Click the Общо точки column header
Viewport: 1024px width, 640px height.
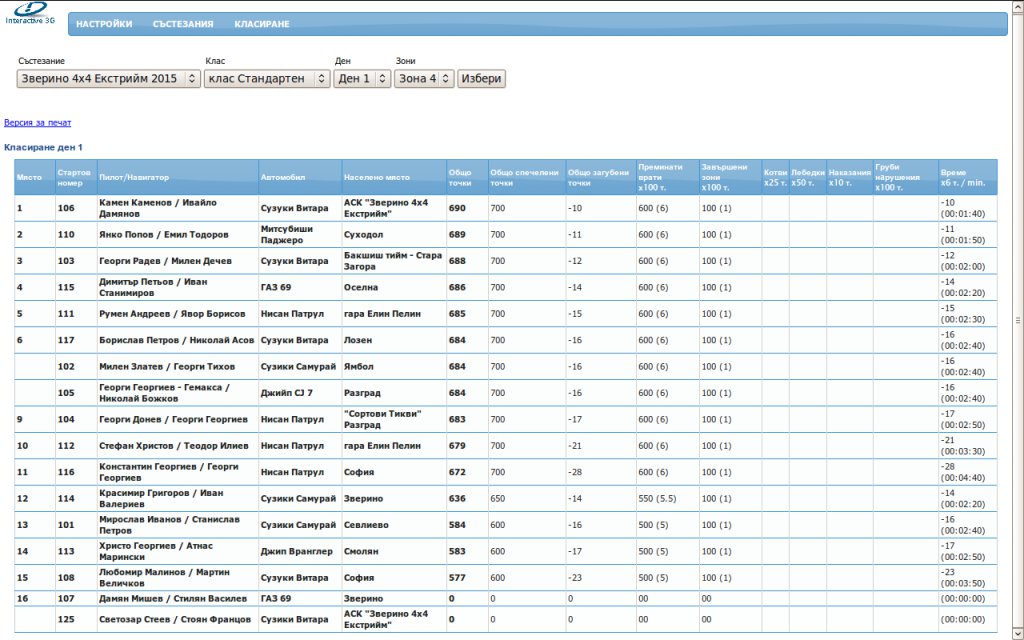click(x=460, y=177)
